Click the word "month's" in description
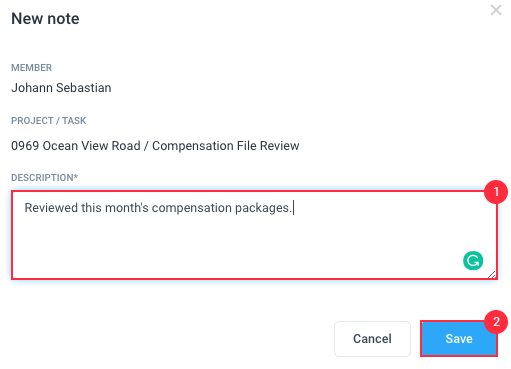Viewport: 511px width, 369px height. pos(127,208)
